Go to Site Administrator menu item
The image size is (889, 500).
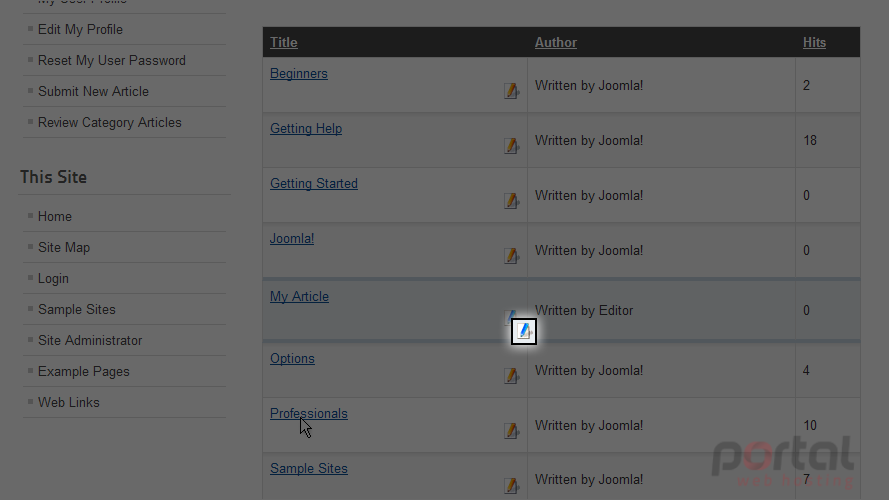pos(90,340)
